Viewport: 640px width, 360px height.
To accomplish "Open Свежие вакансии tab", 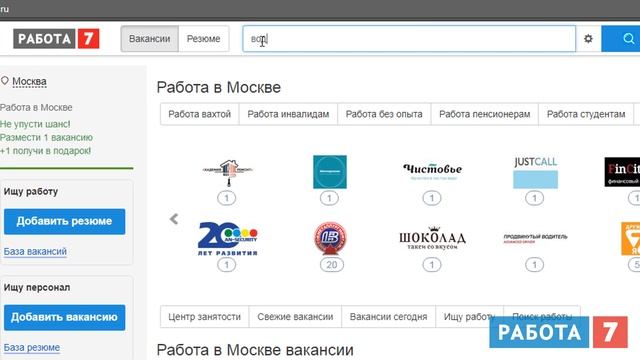I will click(295, 317).
